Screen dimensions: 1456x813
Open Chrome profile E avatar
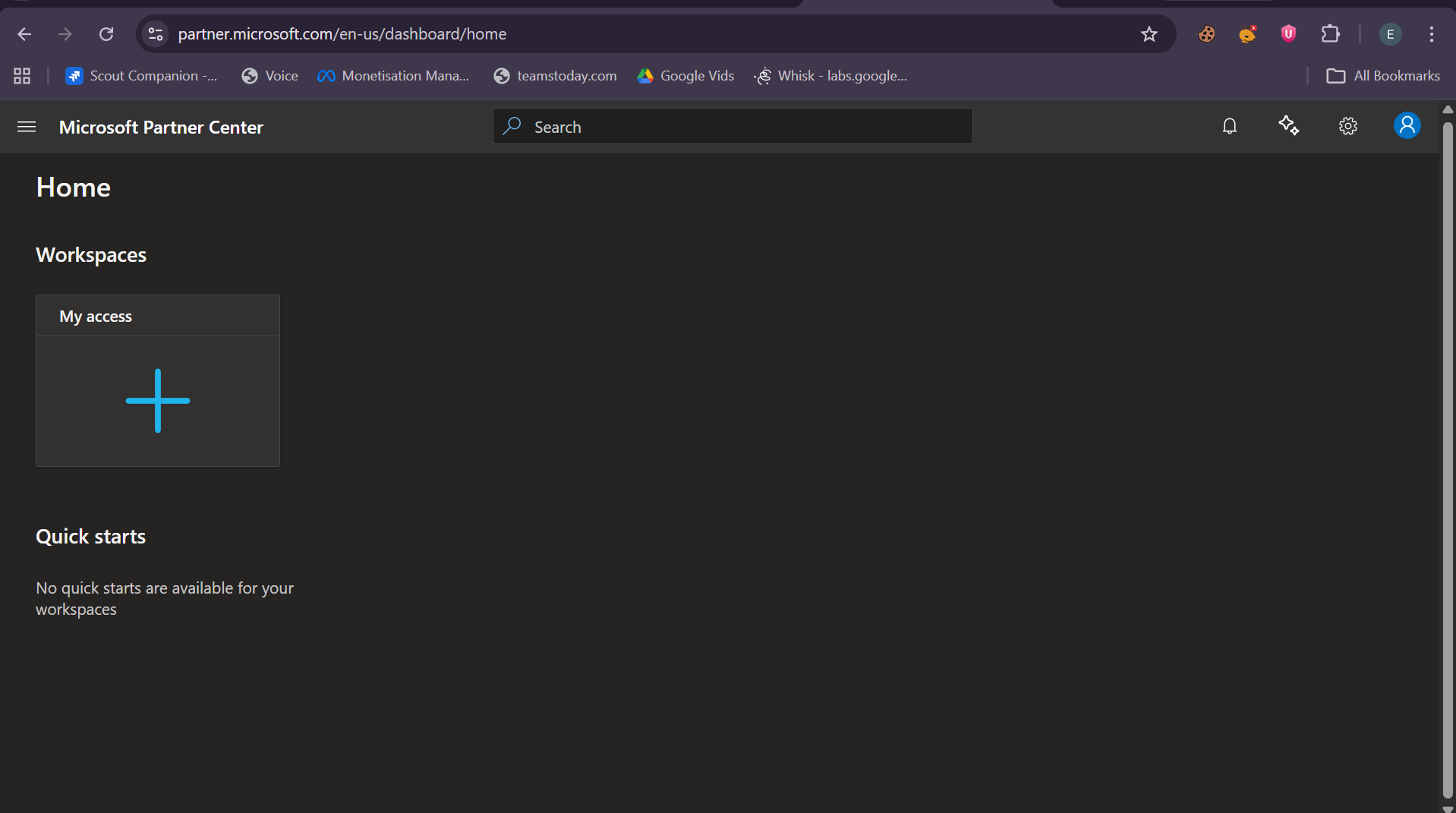click(x=1390, y=34)
